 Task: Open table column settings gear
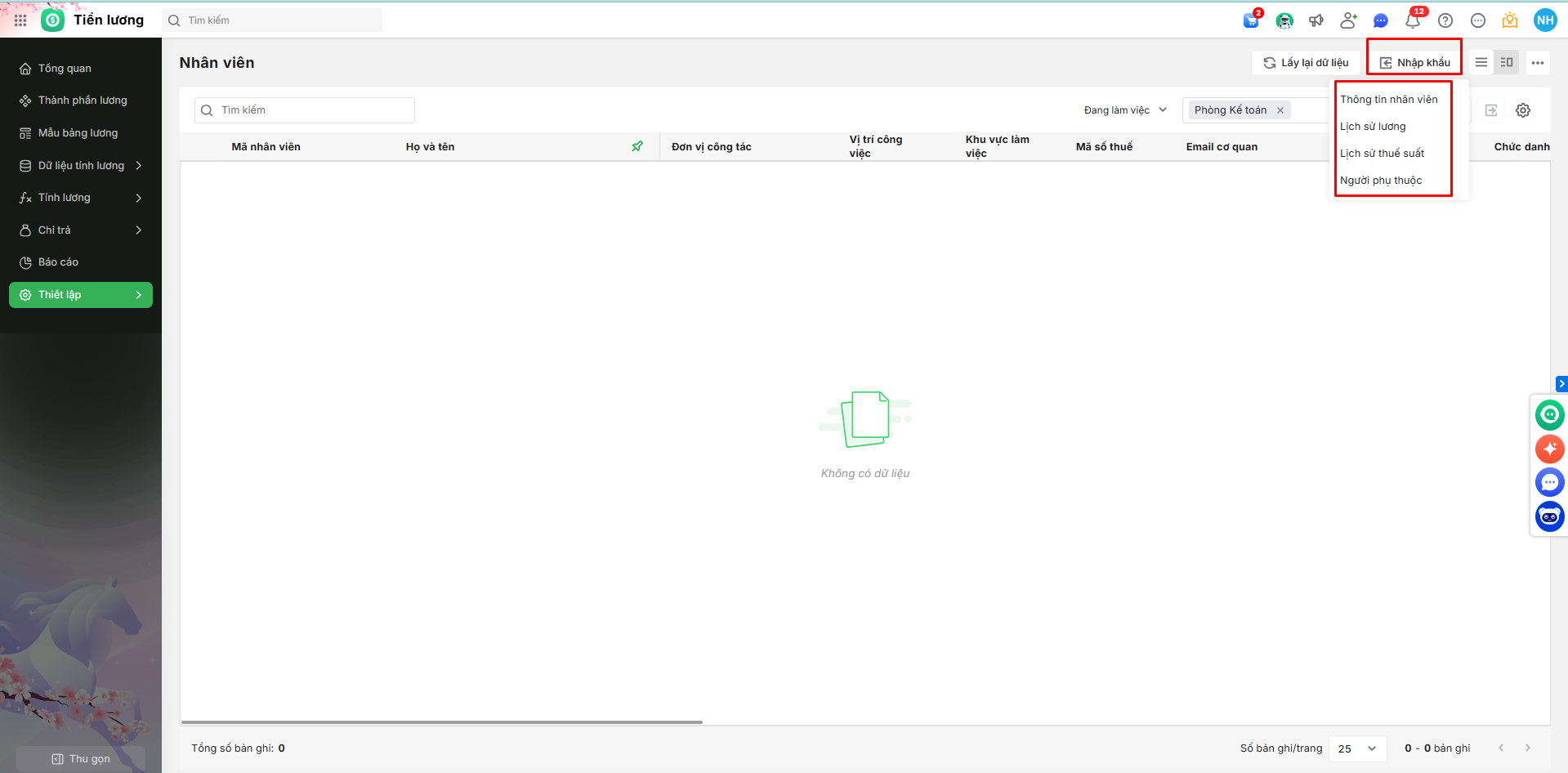click(1523, 110)
